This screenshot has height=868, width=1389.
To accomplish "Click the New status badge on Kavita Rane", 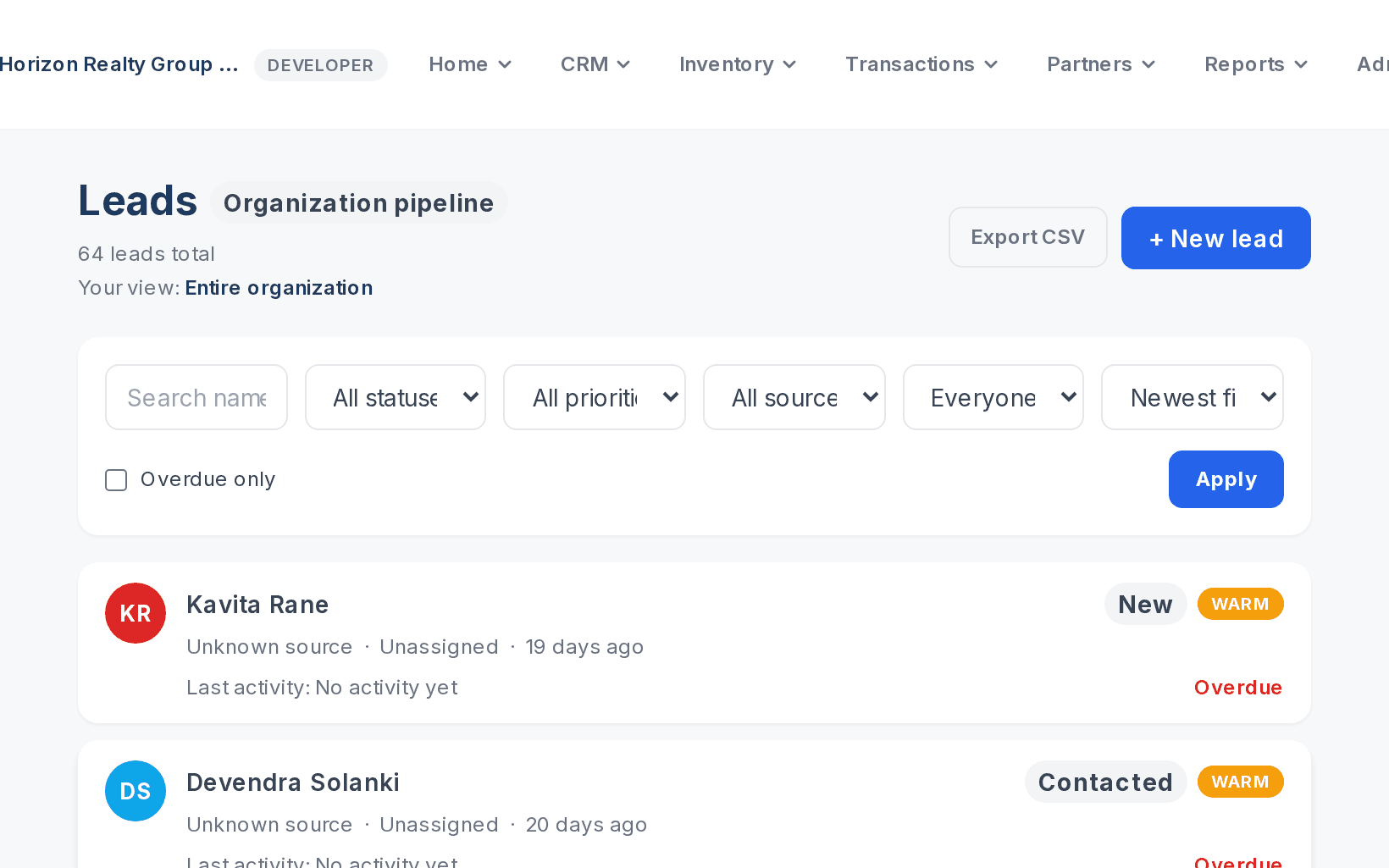I will (x=1145, y=604).
